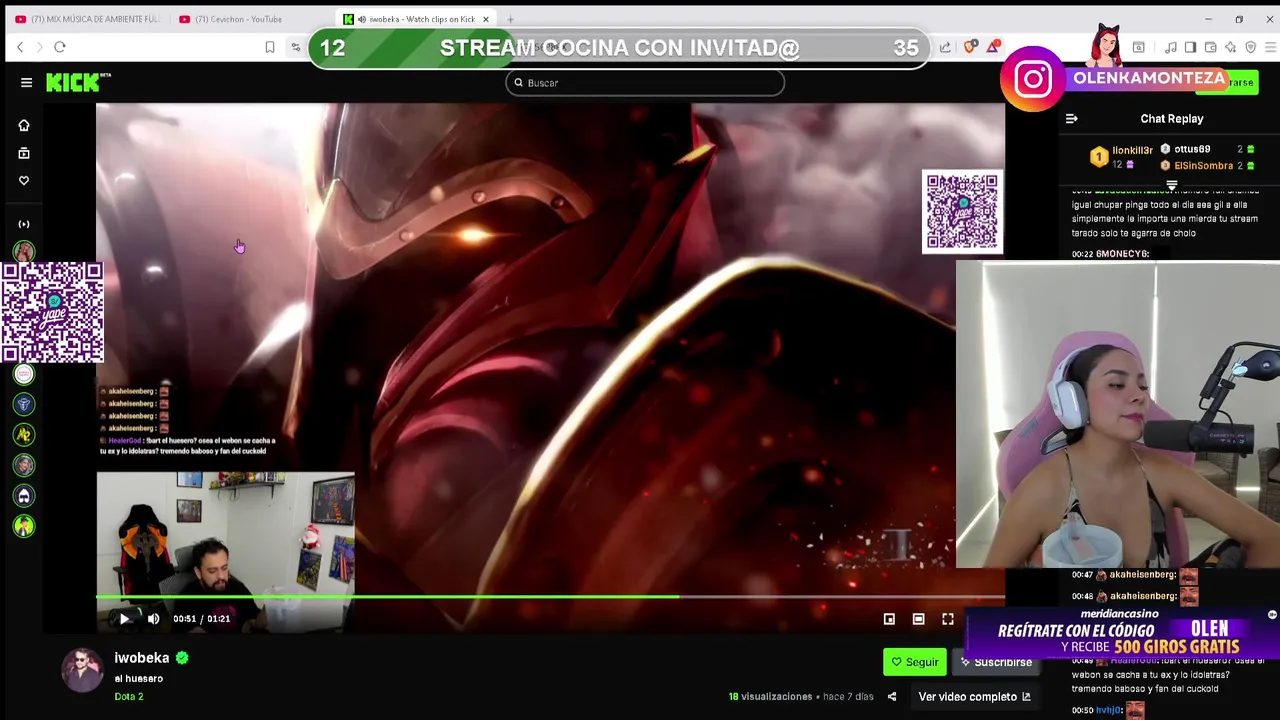The height and width of the screenshot is (720, 1280).
Task: Open Browse icon in Kick sidebar
Action: coord(24,153)
